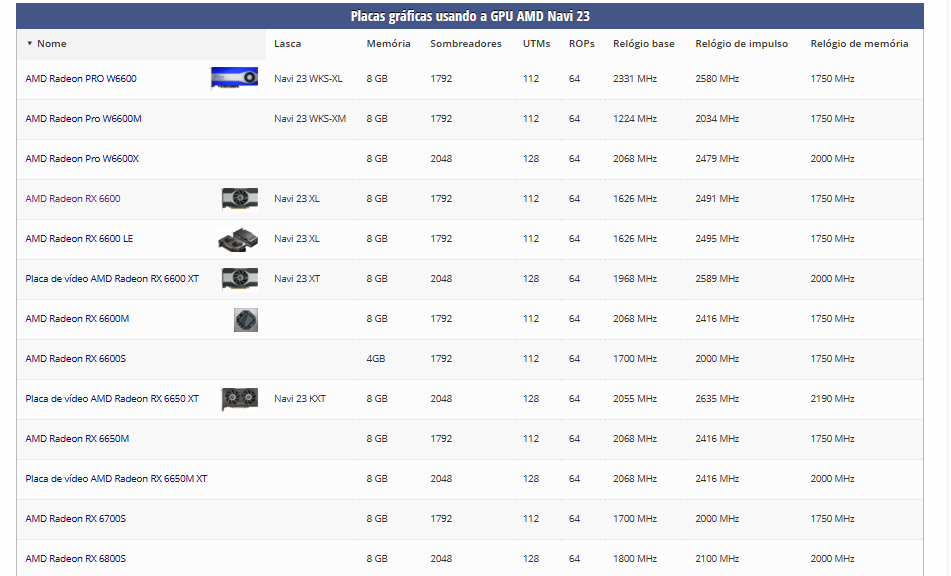Open the RX 6650 XT card thumbnail
This screenshot has width=951, height=576.
[x=240, y=399]
